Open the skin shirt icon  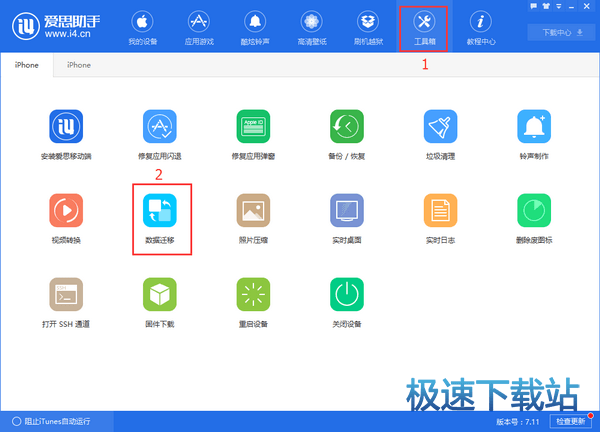(x=546, y=6)
